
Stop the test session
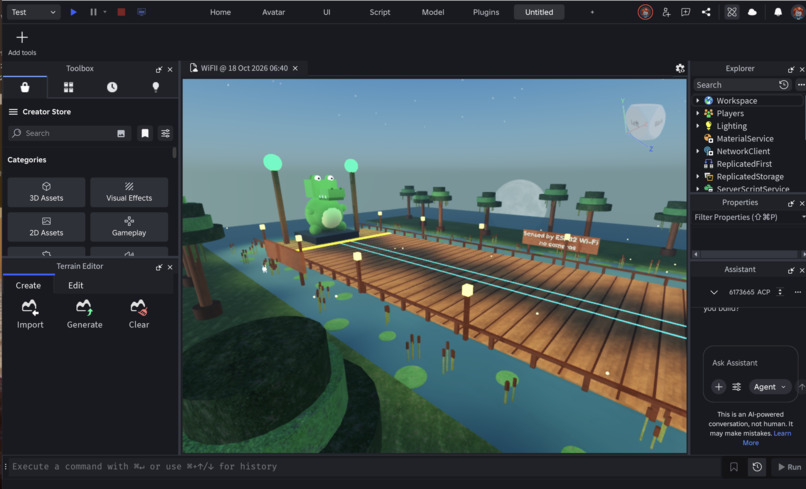click(x=121, y=12)
